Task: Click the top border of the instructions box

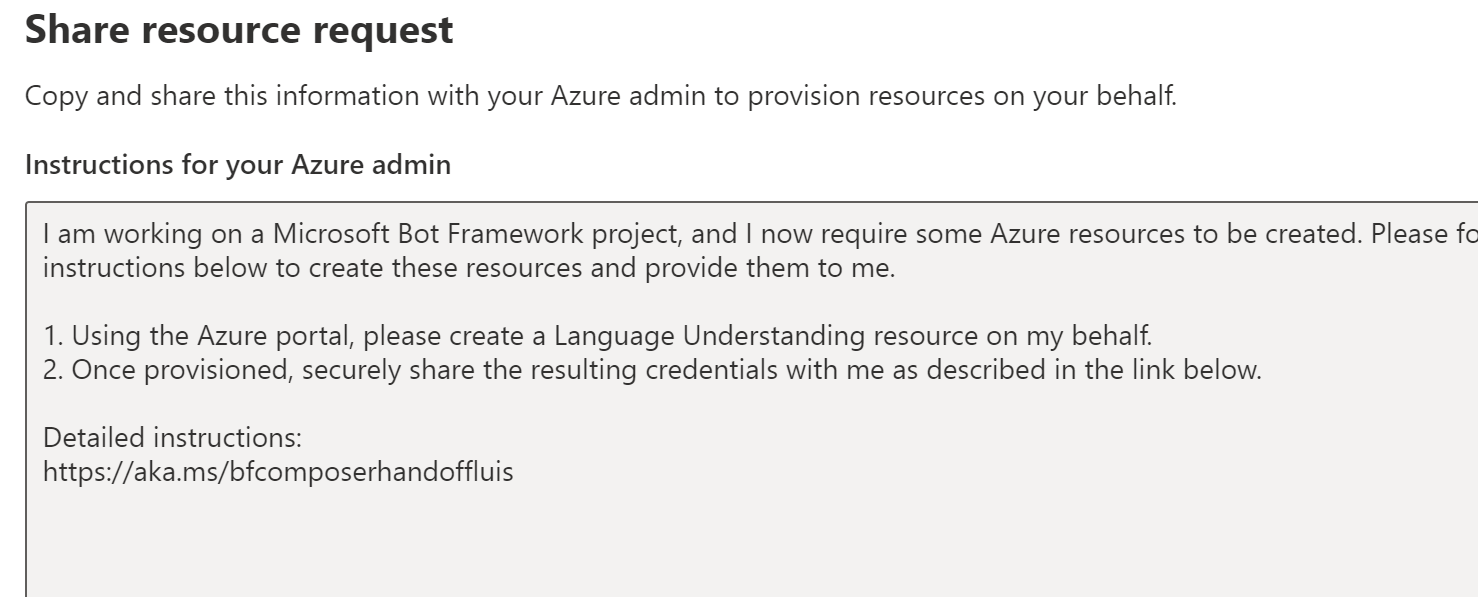Action: pyautogui.click(x=700, y=202)
